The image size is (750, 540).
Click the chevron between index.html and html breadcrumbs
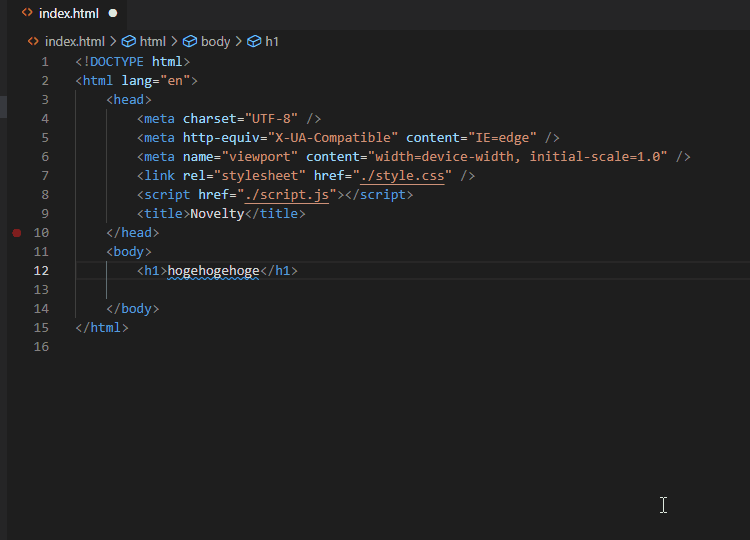point(113,41)
